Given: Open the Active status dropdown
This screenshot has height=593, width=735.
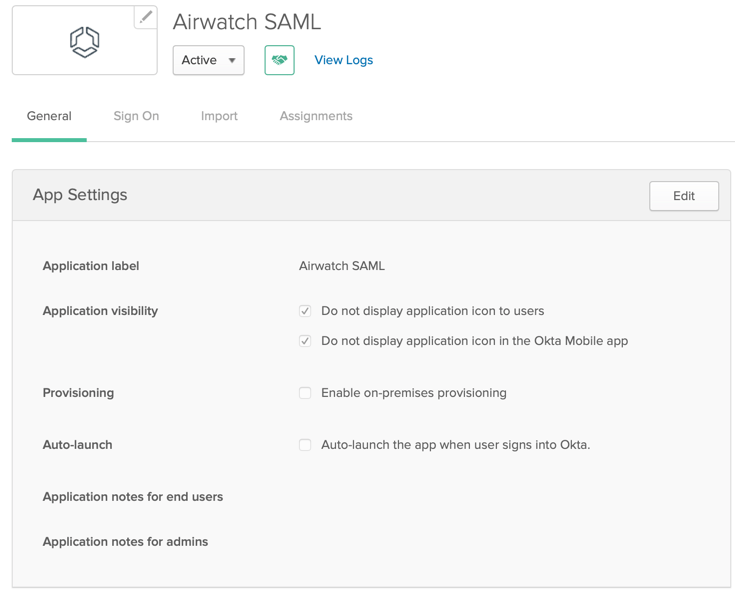Looking at the screenshot, I should pos(209,60).
